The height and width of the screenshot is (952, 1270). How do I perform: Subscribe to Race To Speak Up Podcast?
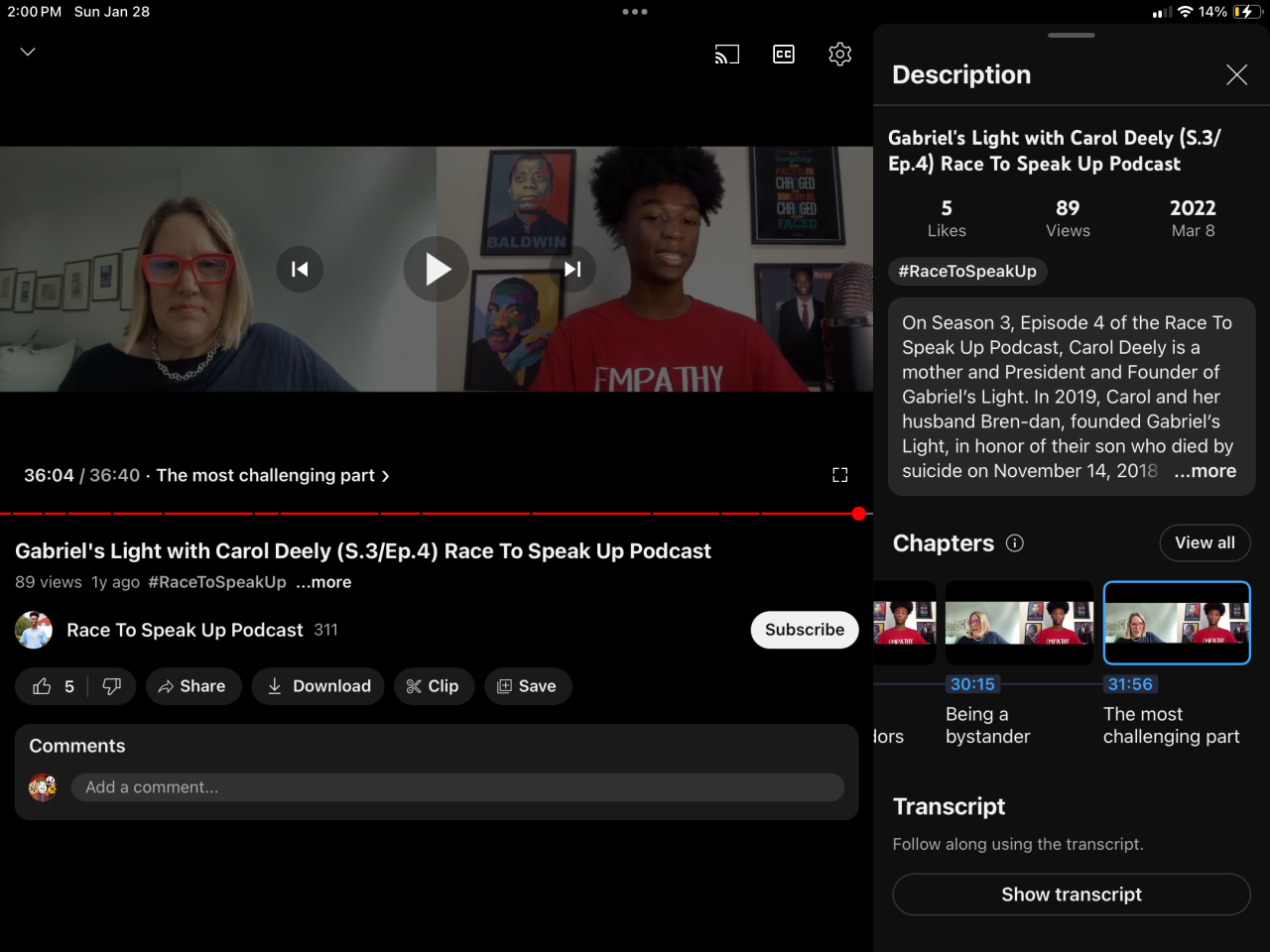click(x=804, y=630)
